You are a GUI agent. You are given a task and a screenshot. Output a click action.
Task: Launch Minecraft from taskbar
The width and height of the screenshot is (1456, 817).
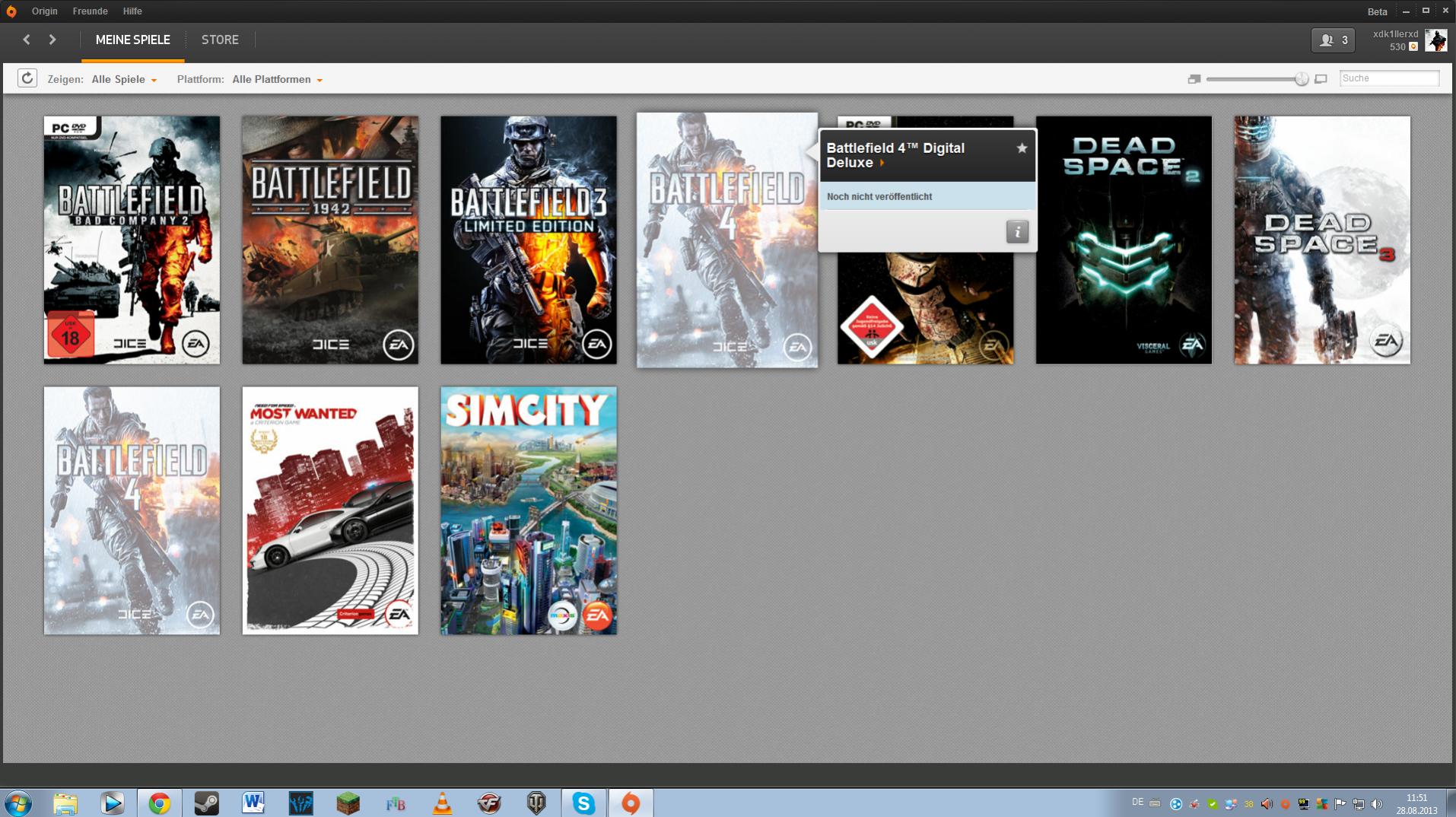[348, 803]
